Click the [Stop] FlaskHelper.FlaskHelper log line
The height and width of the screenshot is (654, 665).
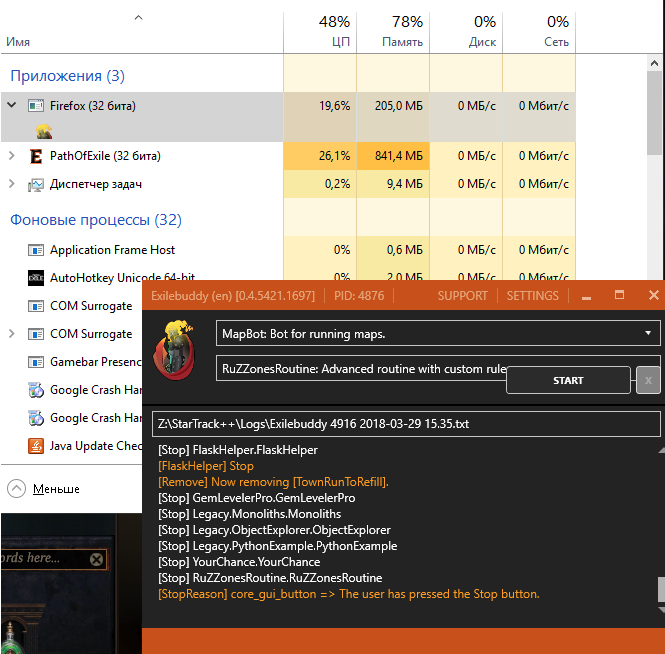tap(238, 450)
